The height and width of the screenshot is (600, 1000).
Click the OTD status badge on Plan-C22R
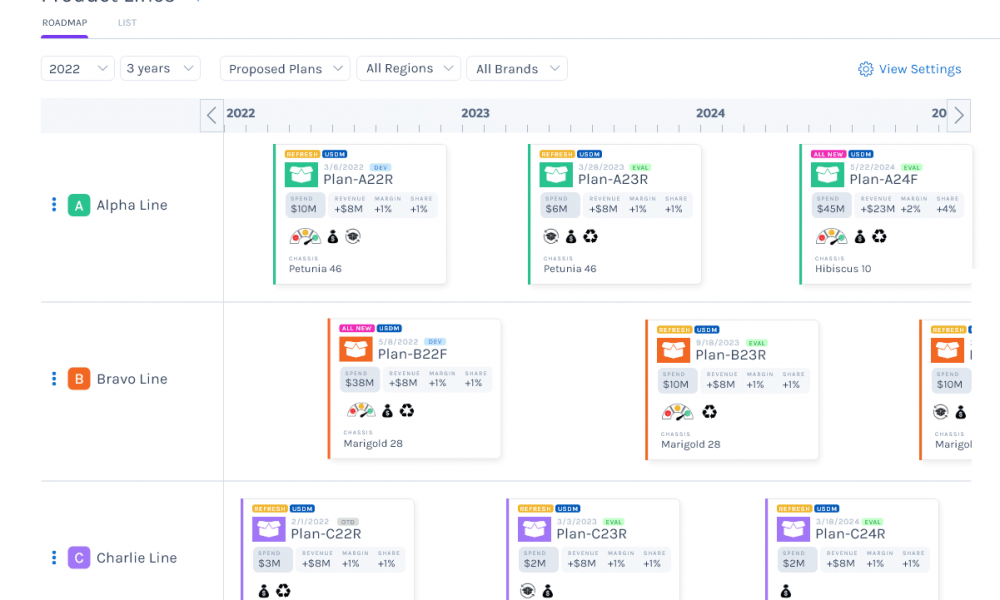click(x=348, y=522)
